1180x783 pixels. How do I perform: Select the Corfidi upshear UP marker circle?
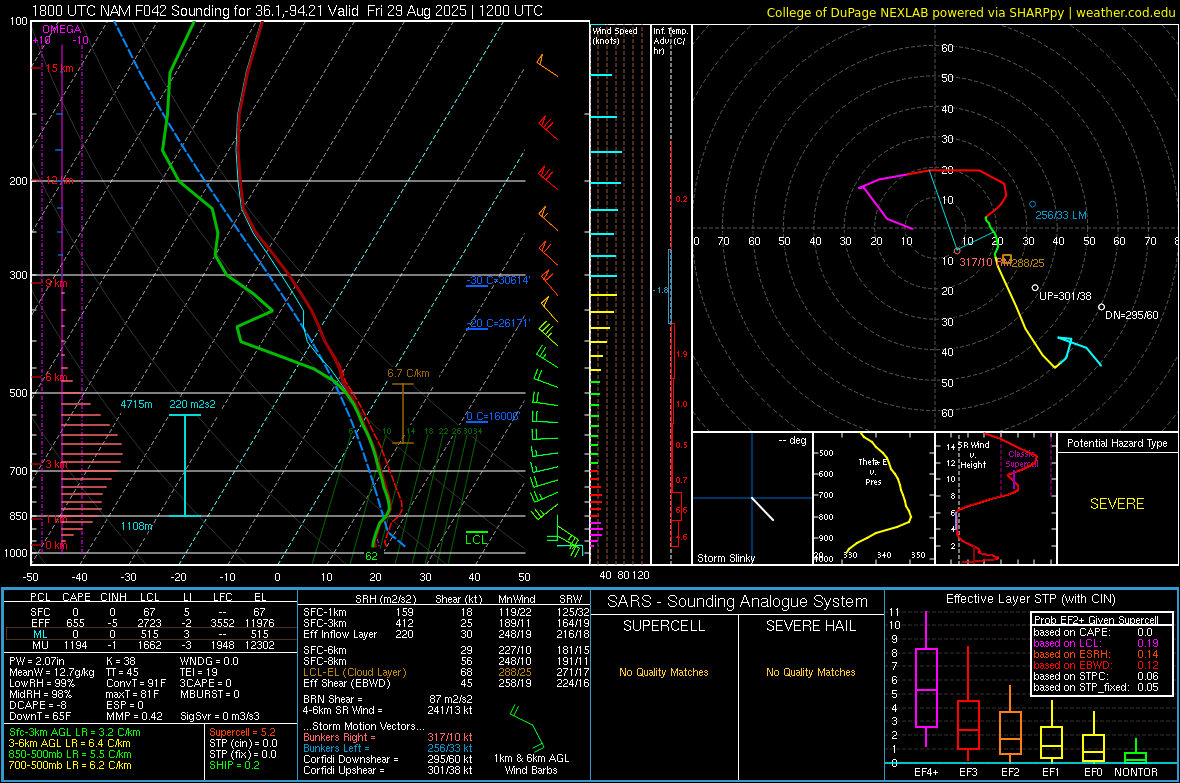click(1036, 288)
